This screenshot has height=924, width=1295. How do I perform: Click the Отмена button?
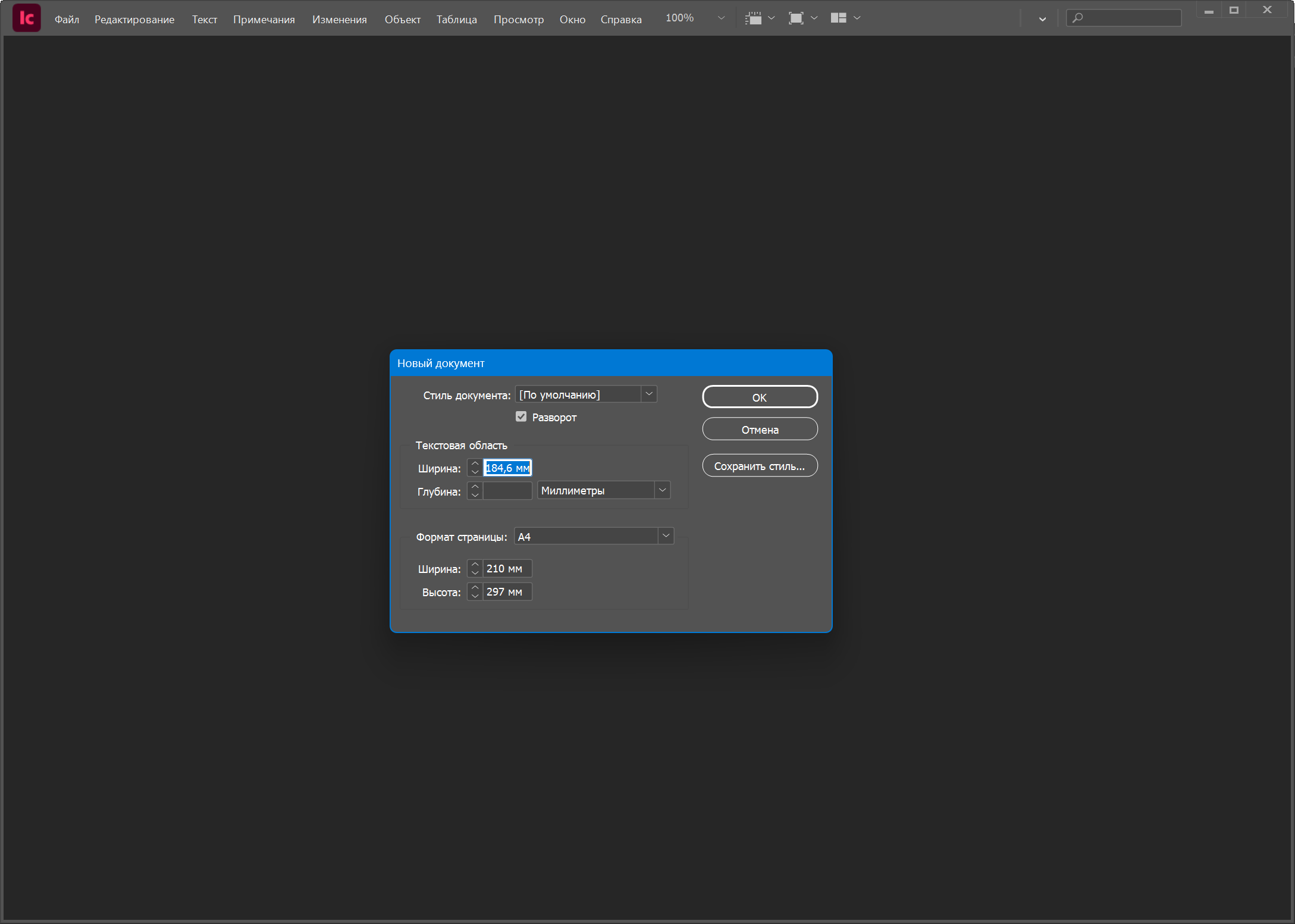tap(760, 429)
